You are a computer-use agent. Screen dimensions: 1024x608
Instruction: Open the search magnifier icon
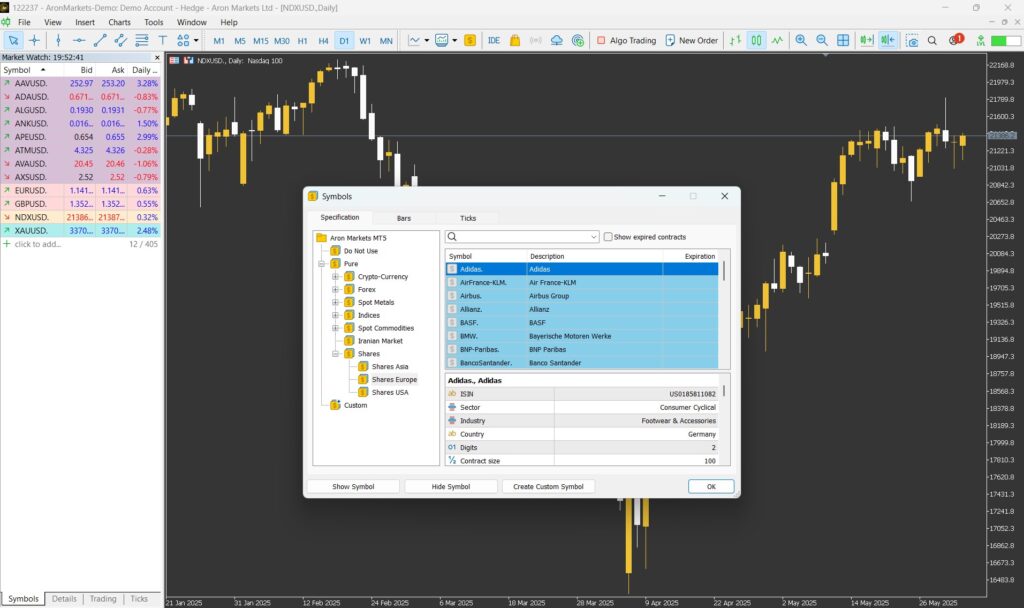point(933,40)
